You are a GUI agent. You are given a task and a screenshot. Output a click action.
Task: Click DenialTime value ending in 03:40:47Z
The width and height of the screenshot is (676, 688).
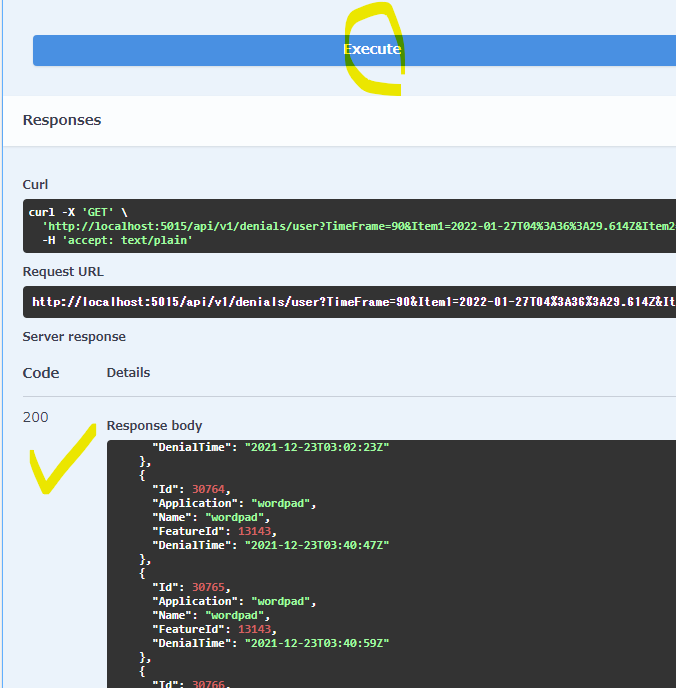[x=316, y=545]
